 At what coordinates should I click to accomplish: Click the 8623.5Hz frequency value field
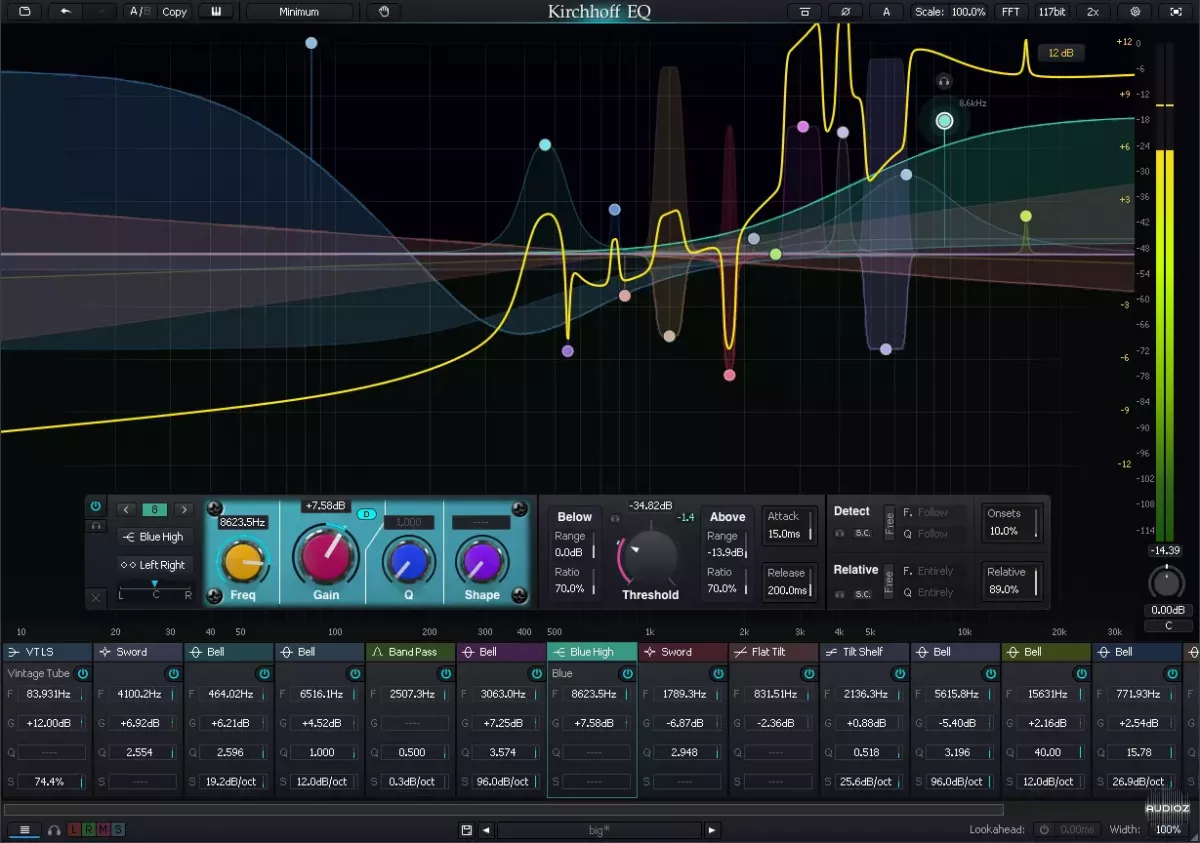[243, 522]
